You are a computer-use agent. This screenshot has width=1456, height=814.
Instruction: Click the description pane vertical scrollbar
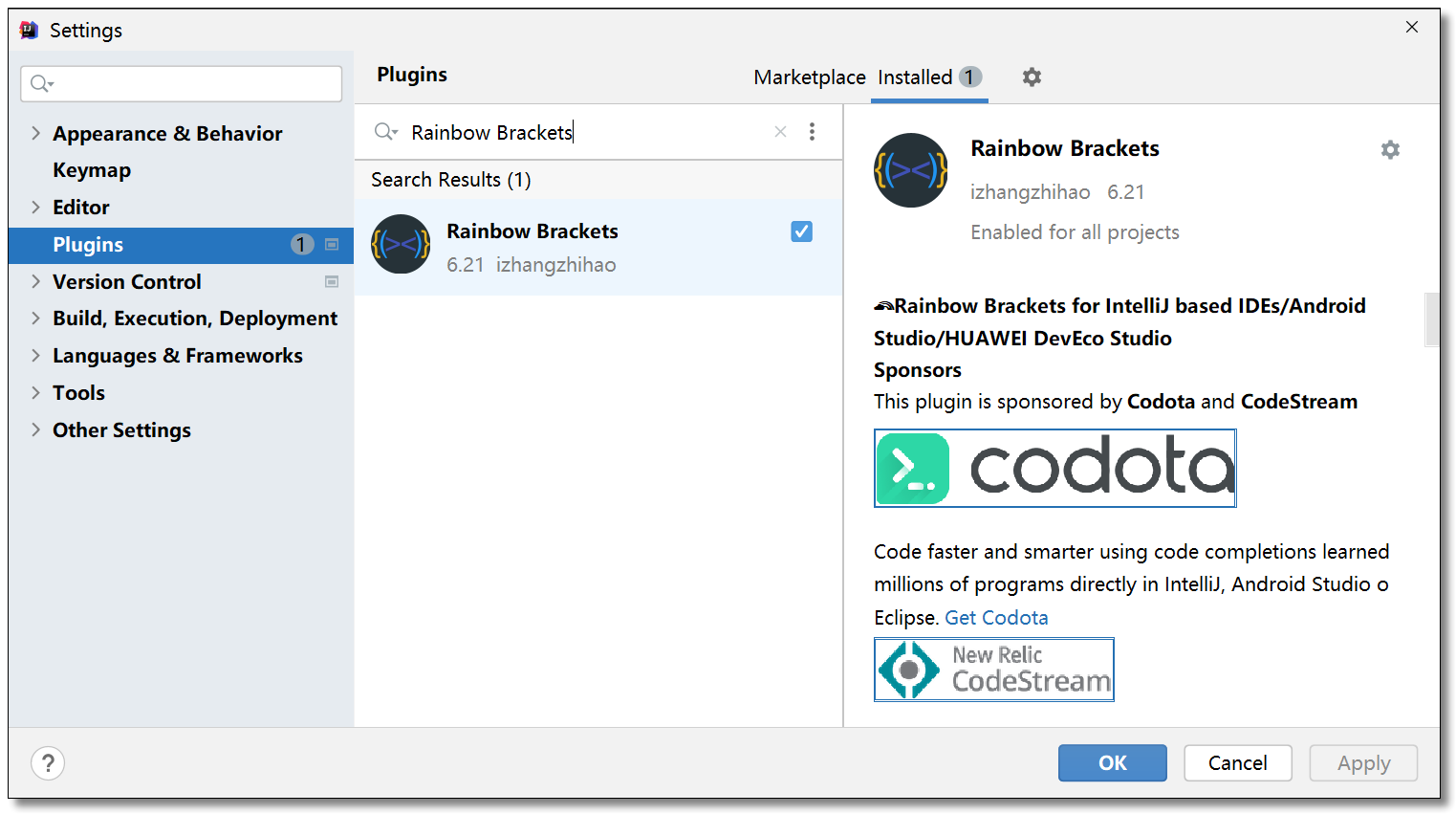(x=1432, y=319)
